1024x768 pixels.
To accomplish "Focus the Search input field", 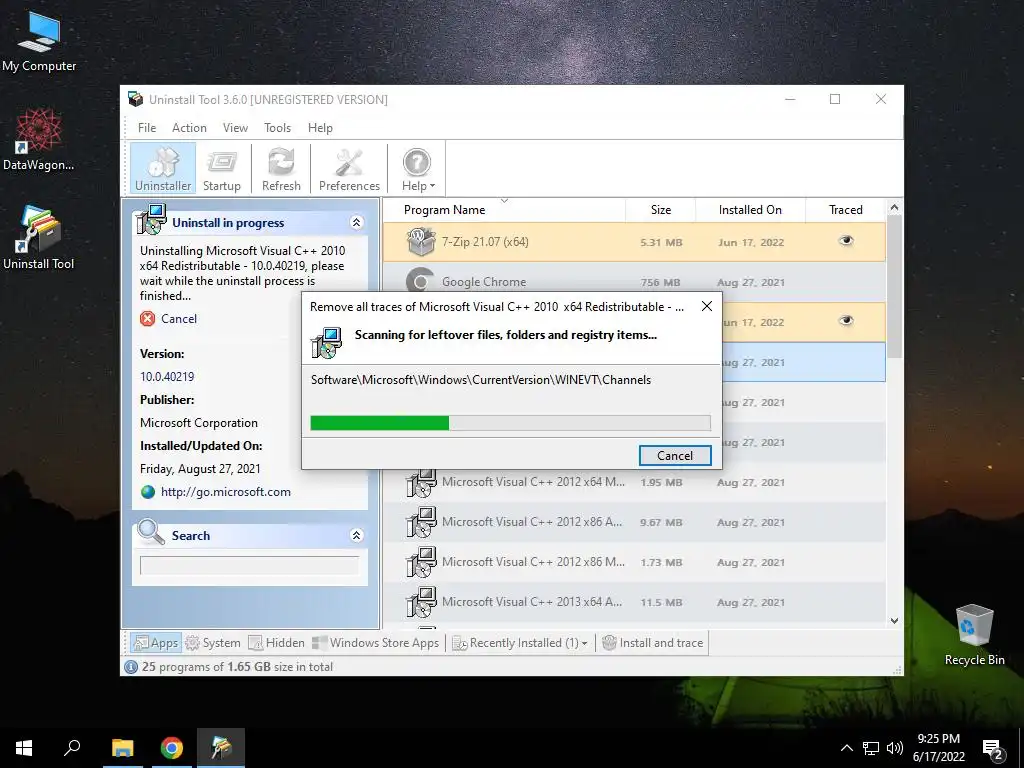I will pos(249,565).
